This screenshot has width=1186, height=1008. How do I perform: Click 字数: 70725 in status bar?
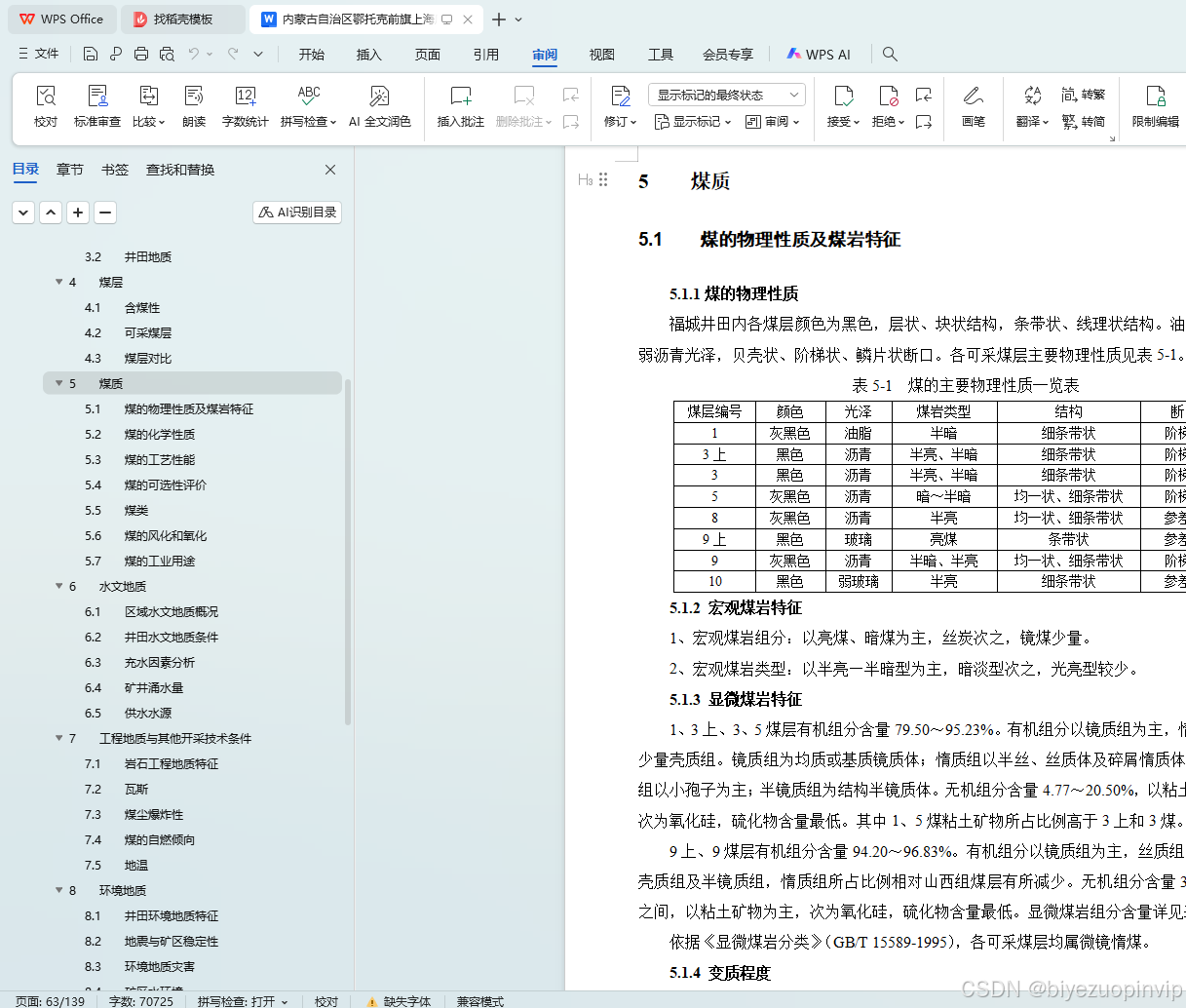pos(141,1001)
